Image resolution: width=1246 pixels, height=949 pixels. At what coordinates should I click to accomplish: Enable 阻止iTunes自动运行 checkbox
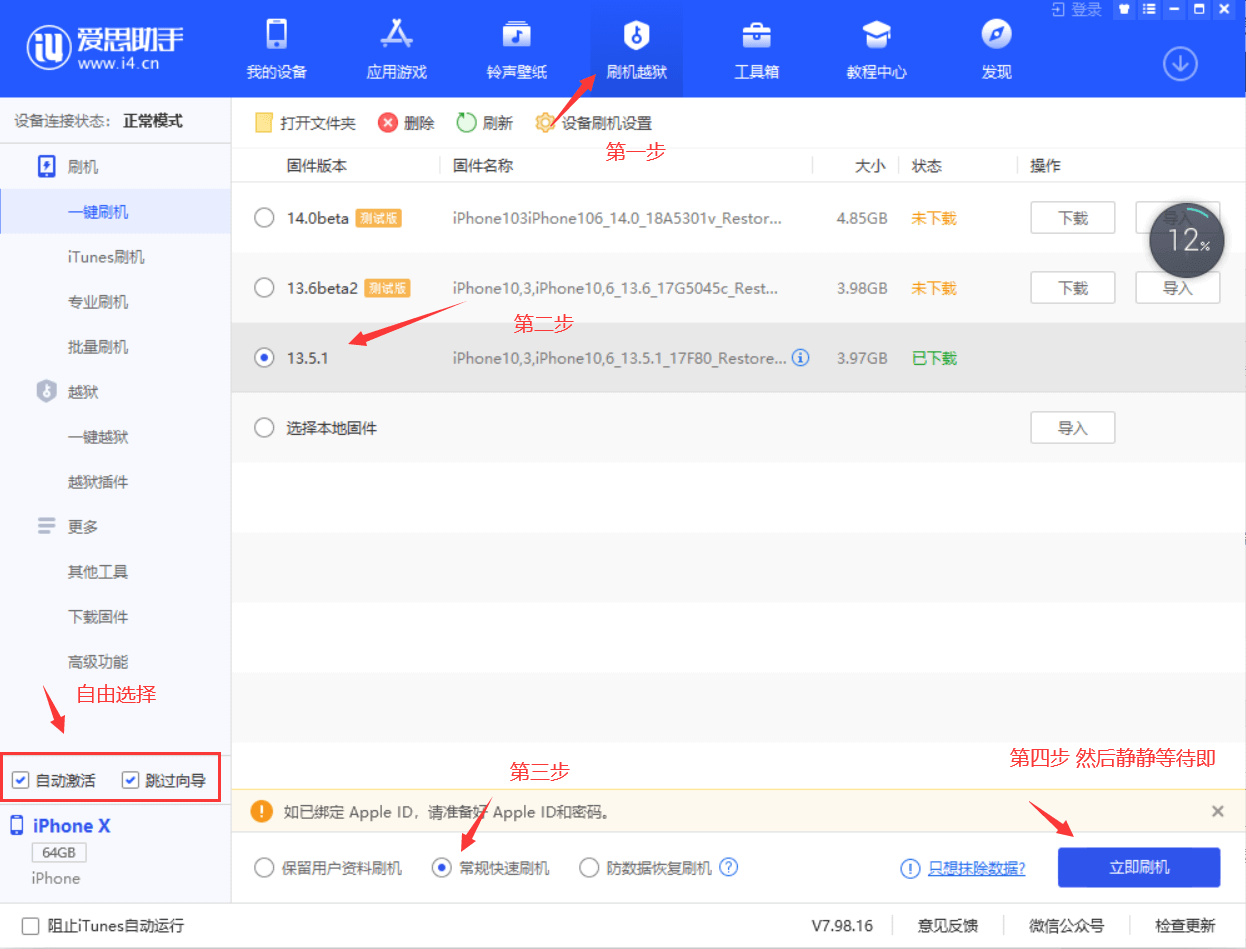tap(30, 926)
